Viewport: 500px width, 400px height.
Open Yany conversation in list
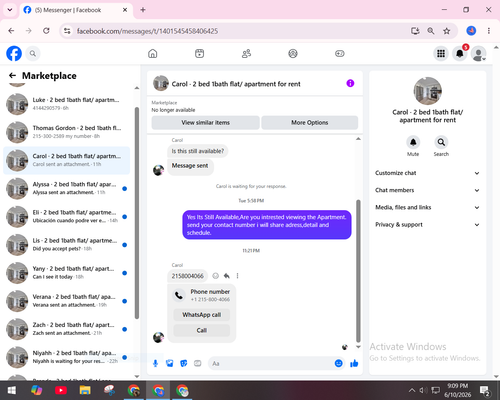[x=67, y=273]
